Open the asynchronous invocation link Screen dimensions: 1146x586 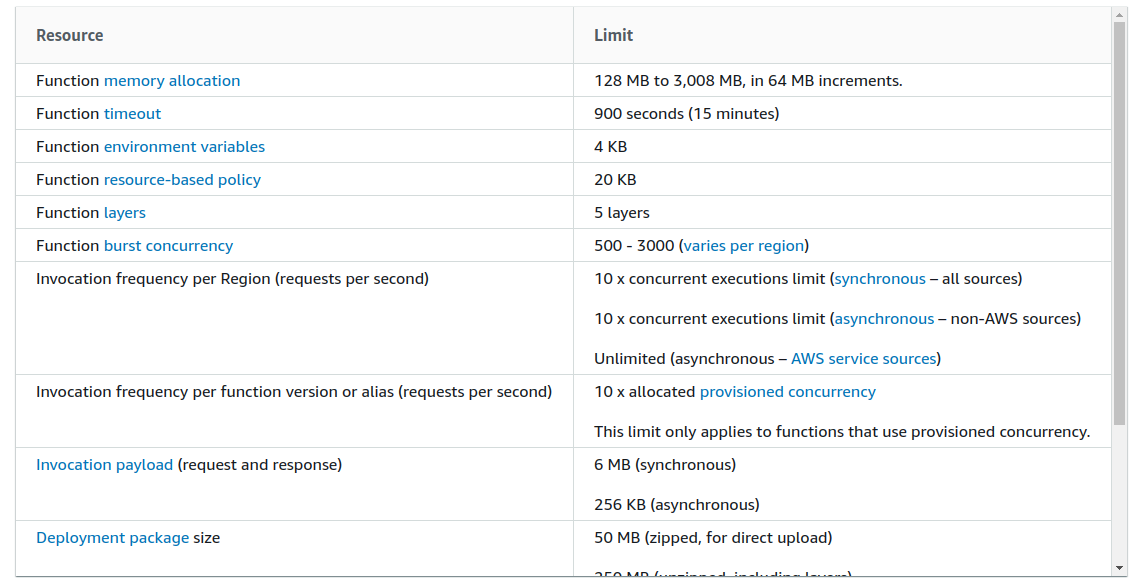pos(884,319)
